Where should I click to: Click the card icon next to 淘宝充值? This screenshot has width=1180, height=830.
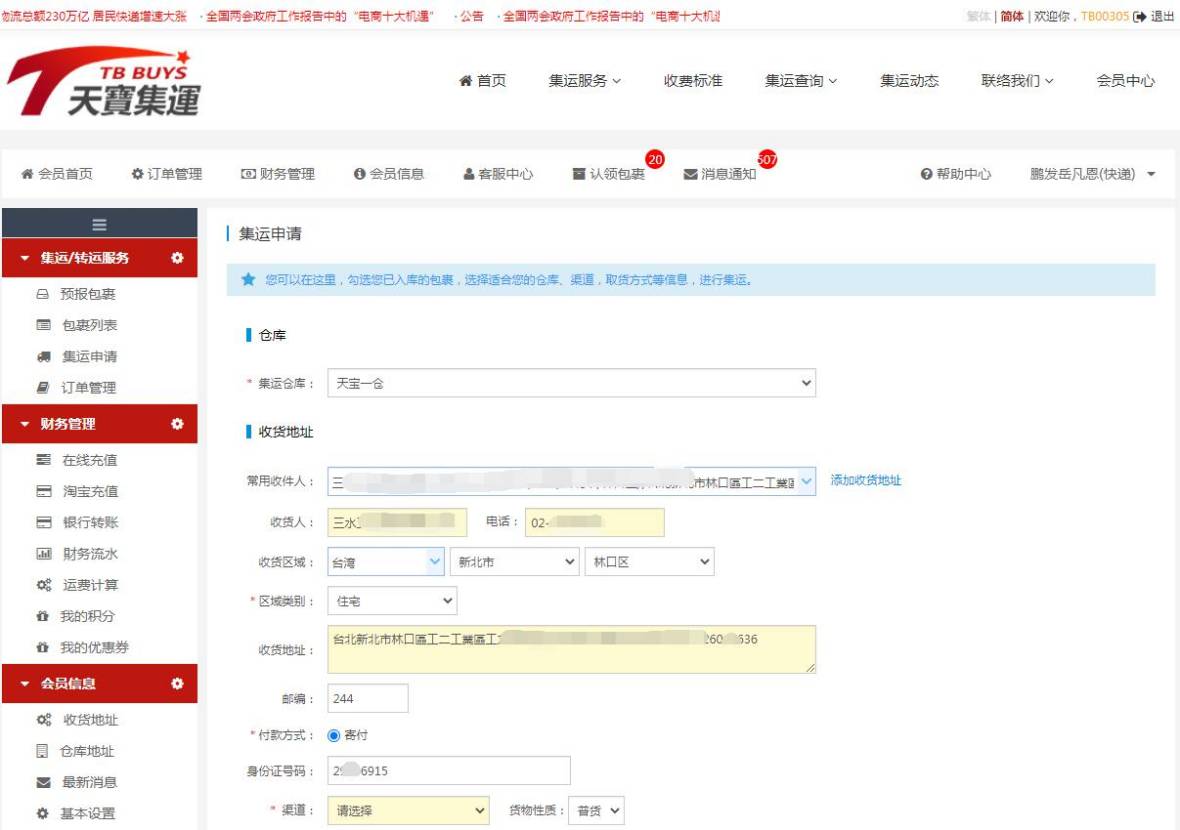(44, 491)
